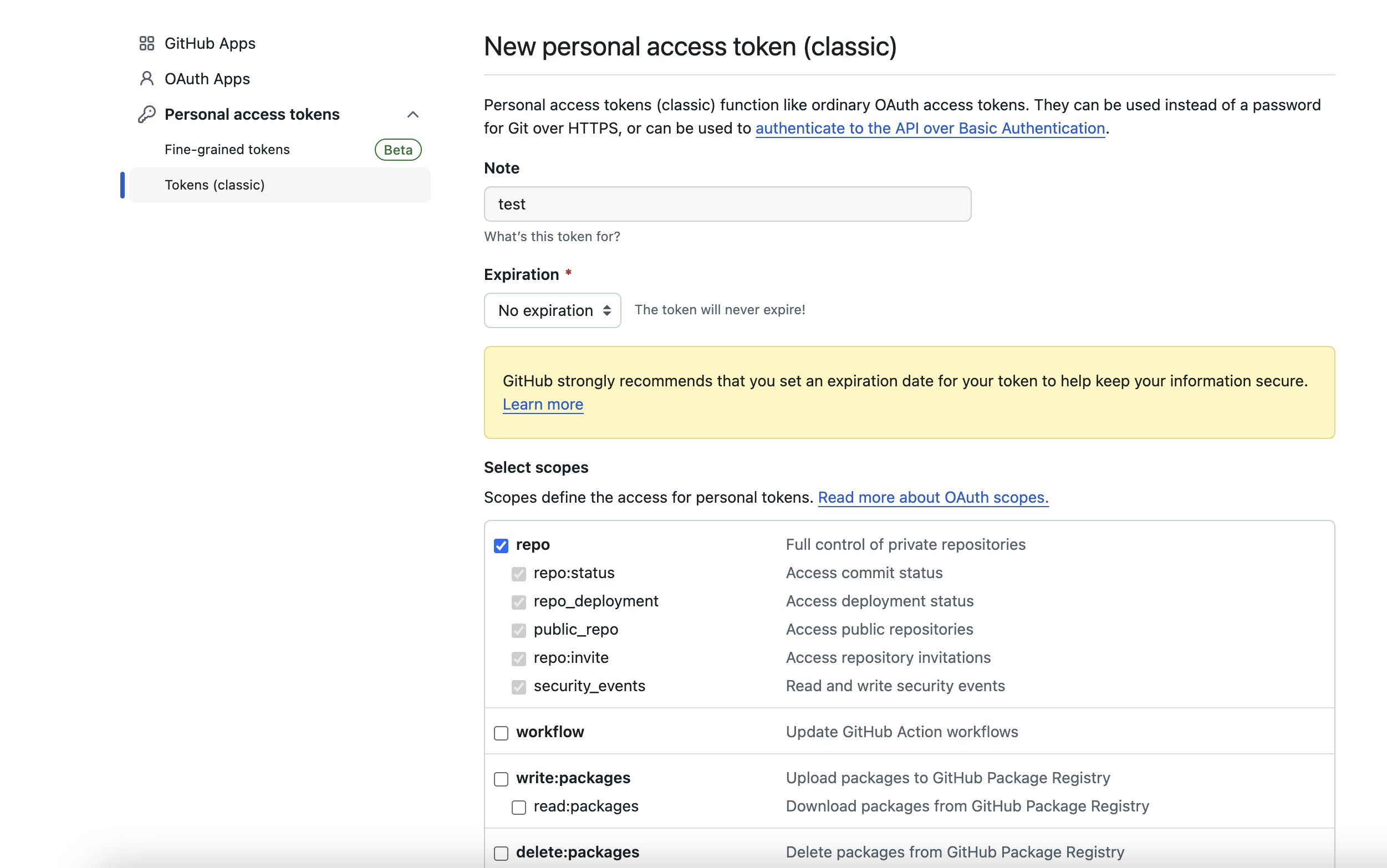This screenshot has width=1387, height=868.
Task: Click 'Delete packages from GitHub Package Registry' text
Action: (x=955, y=852)
